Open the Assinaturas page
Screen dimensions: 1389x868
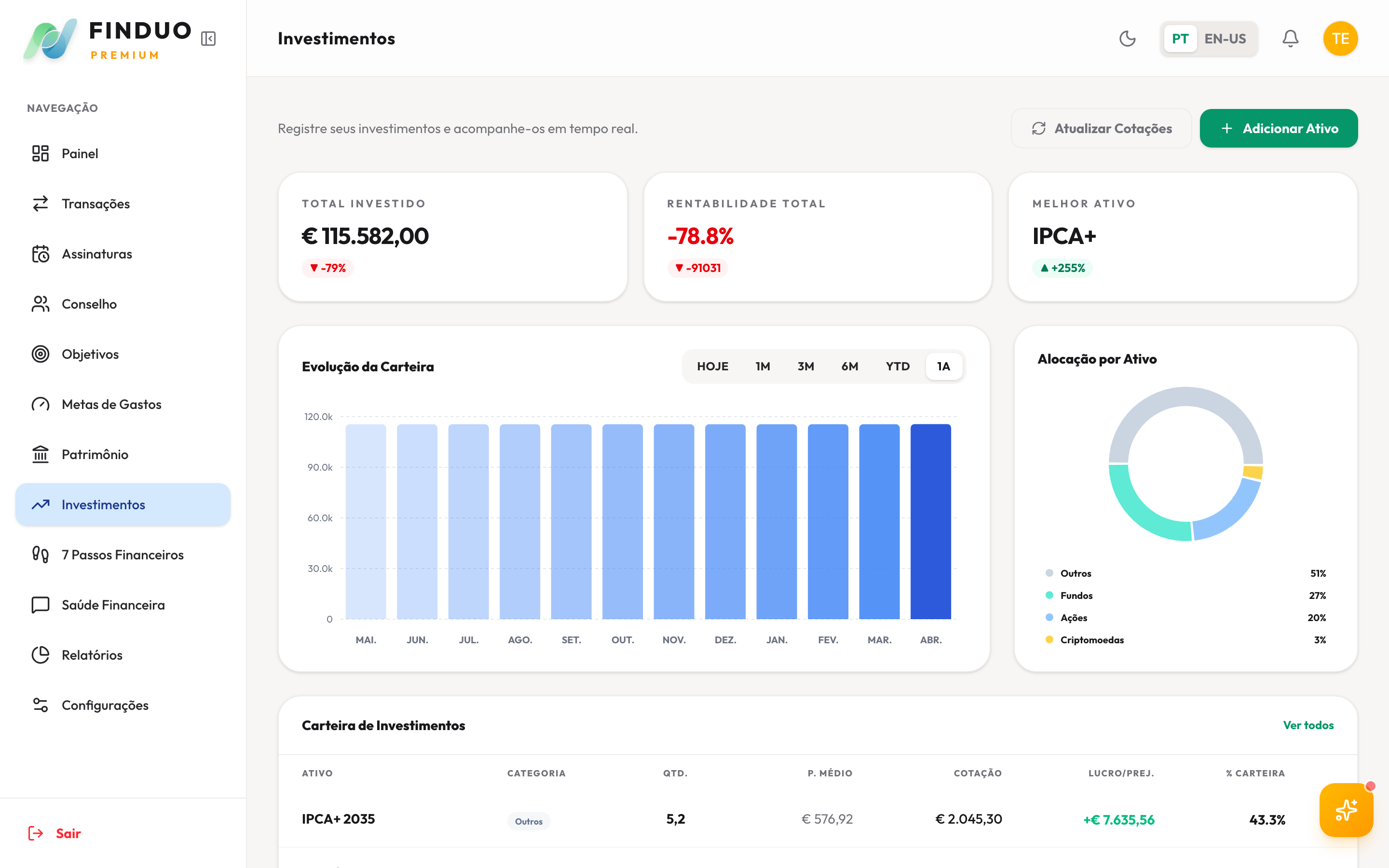(96, 254)
